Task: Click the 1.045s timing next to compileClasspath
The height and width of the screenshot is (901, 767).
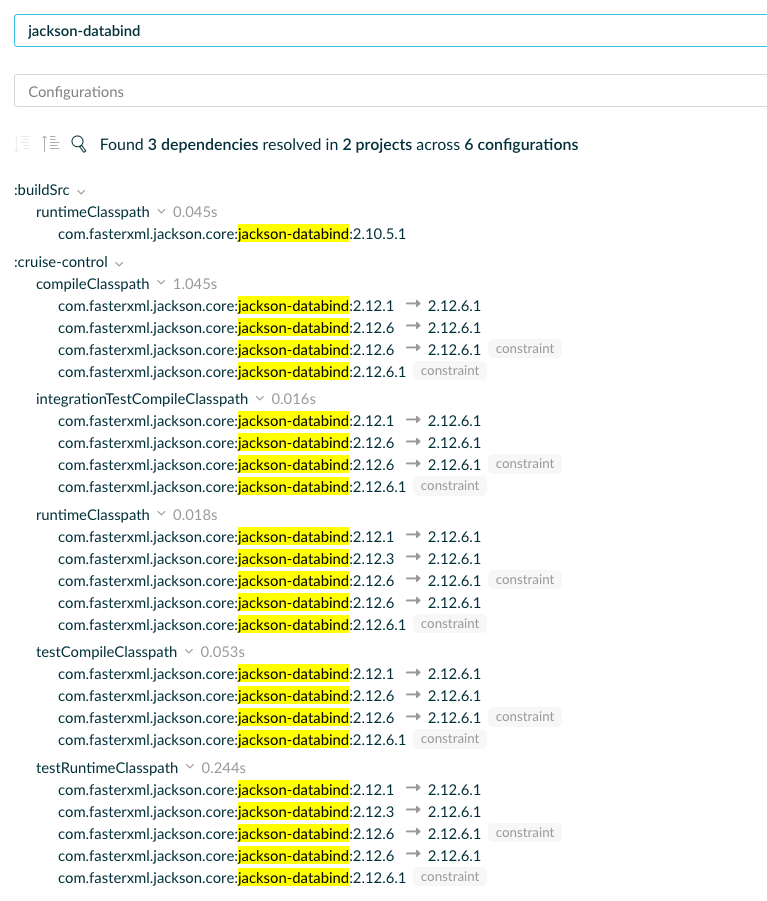Action: tap(195, 284)
